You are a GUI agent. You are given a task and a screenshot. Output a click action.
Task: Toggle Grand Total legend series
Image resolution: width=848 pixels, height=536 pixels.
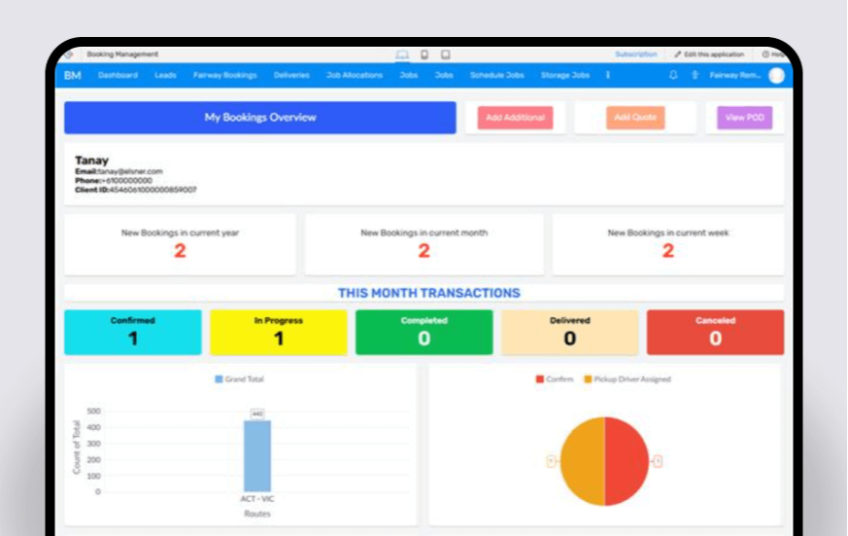[x=239, y=379]
